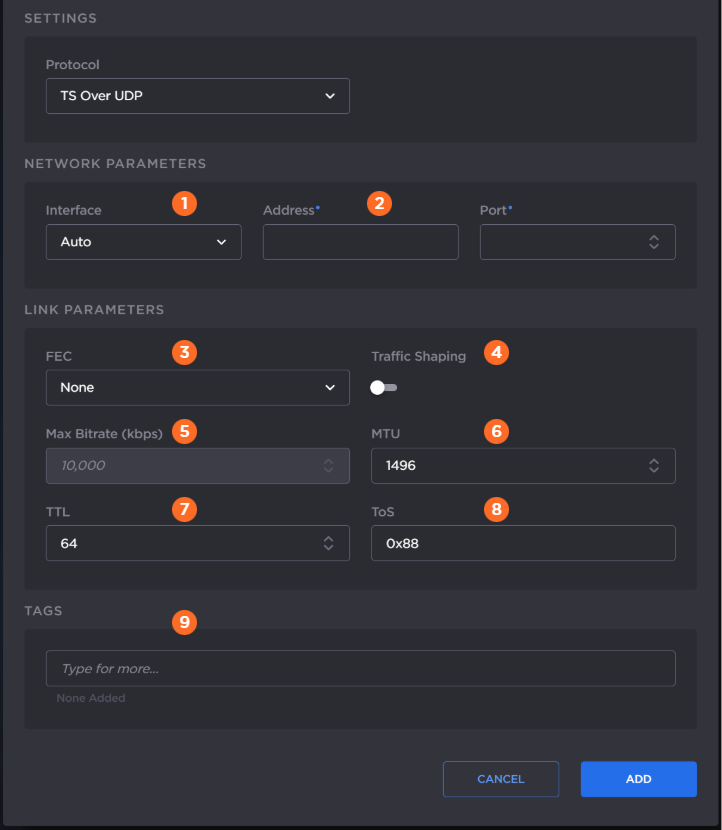Expand the Interface Auto dropdown
722x830 pixels.
(143, 242)
